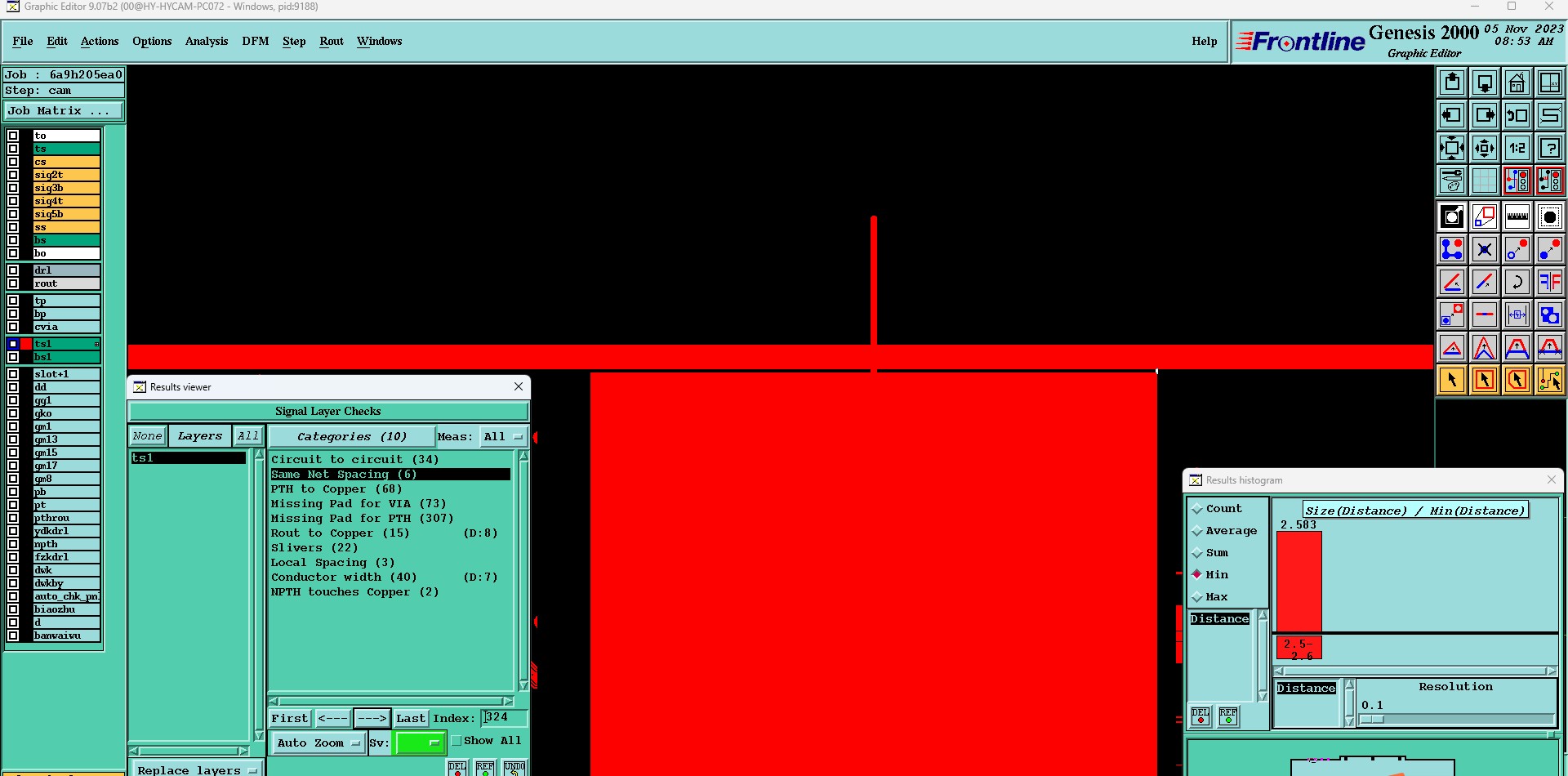Image resolution: width=1568 pixels, height=776 pixels.
Task: Click the pan right icon
Action: (x=1485, y=115)
